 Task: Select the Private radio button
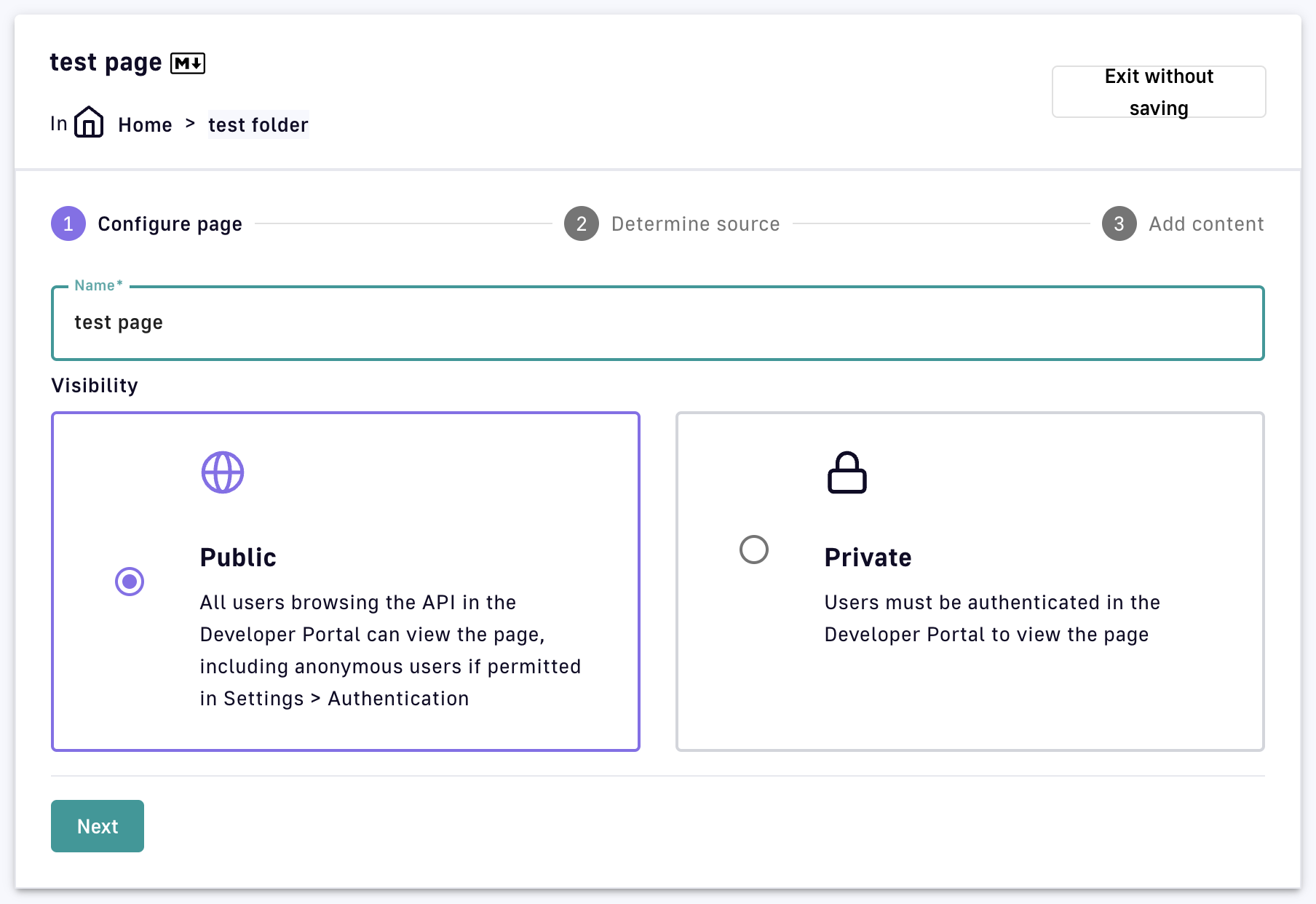[x=753, y=550]
